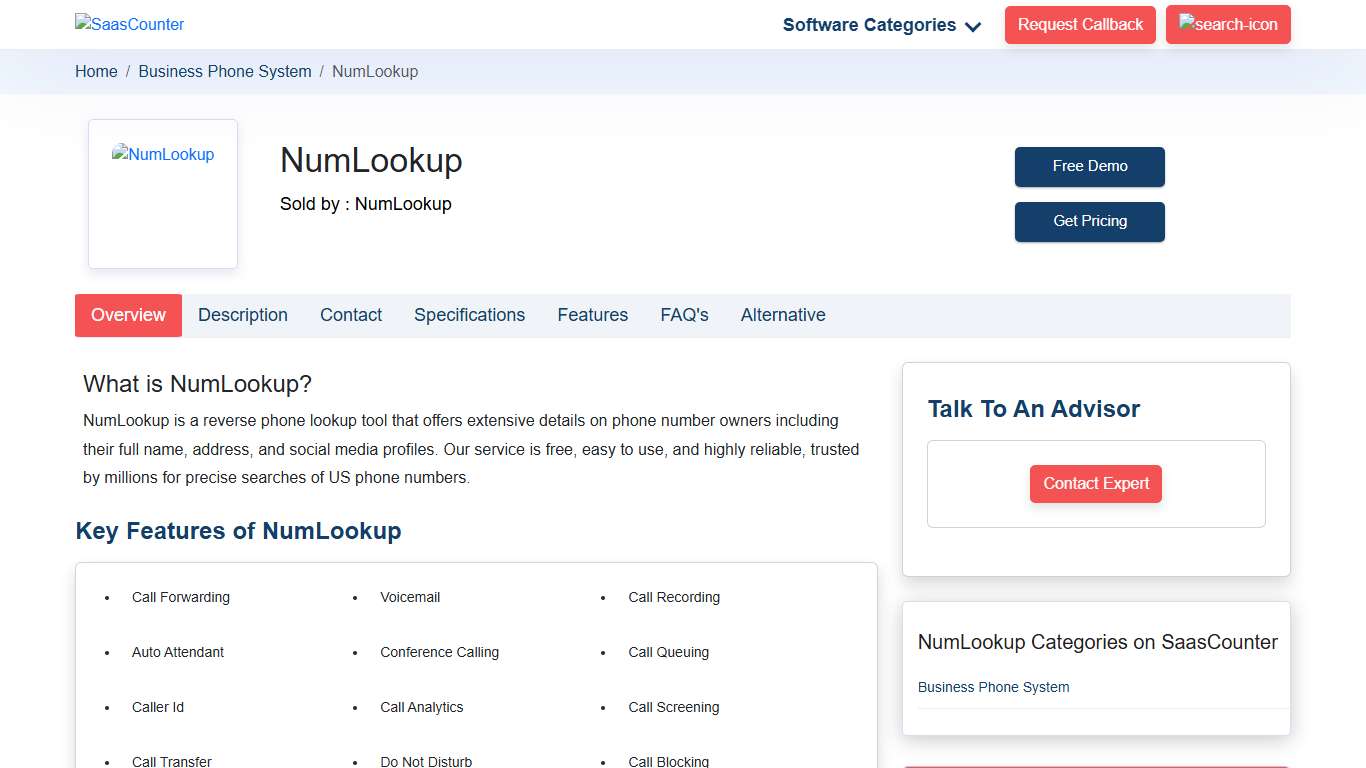Select the Overview tab
This screenshot has height=768, width=1366.
pyautogui.click(x=128, y=314)
